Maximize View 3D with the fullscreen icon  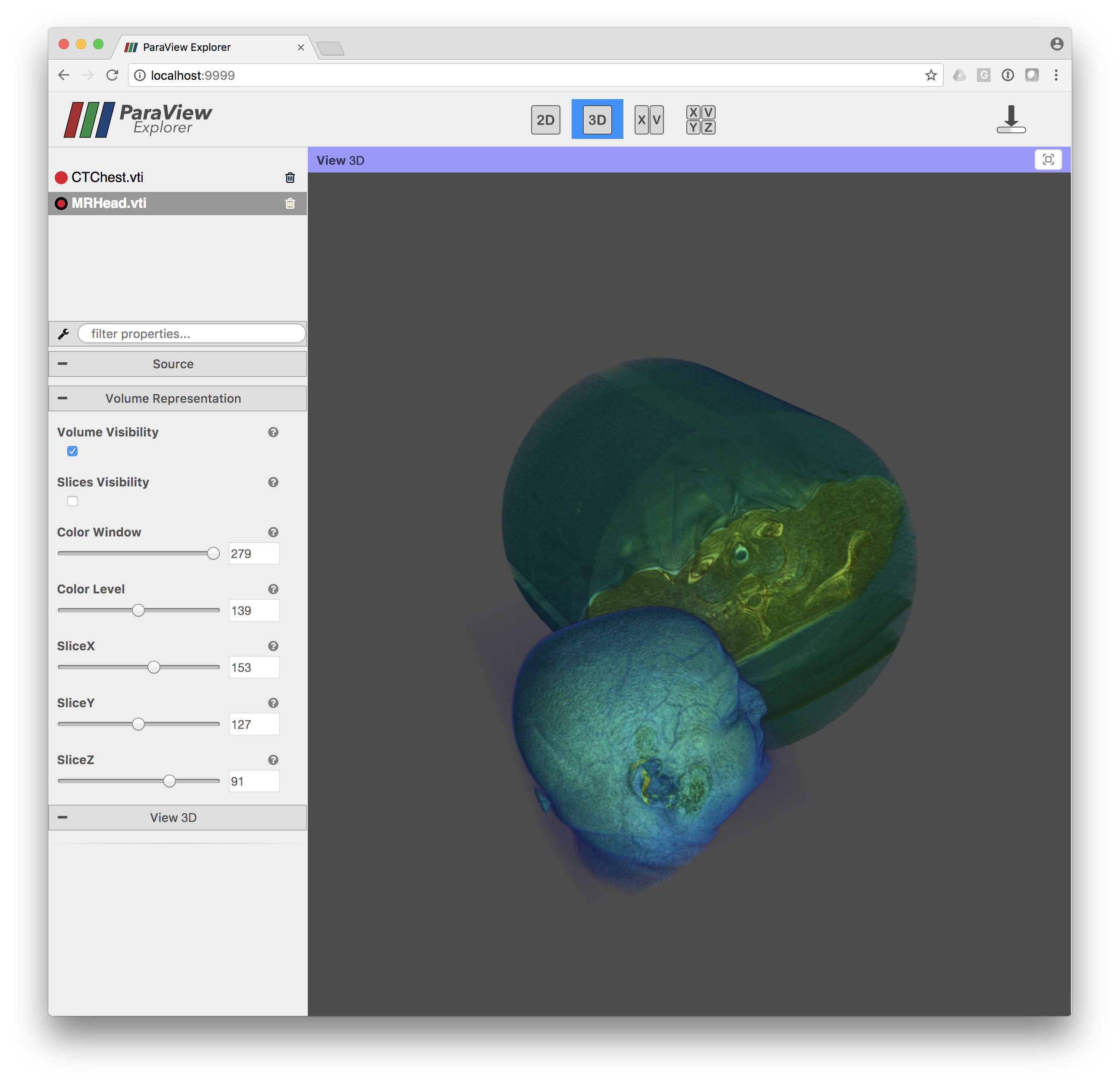point(1048,160)
